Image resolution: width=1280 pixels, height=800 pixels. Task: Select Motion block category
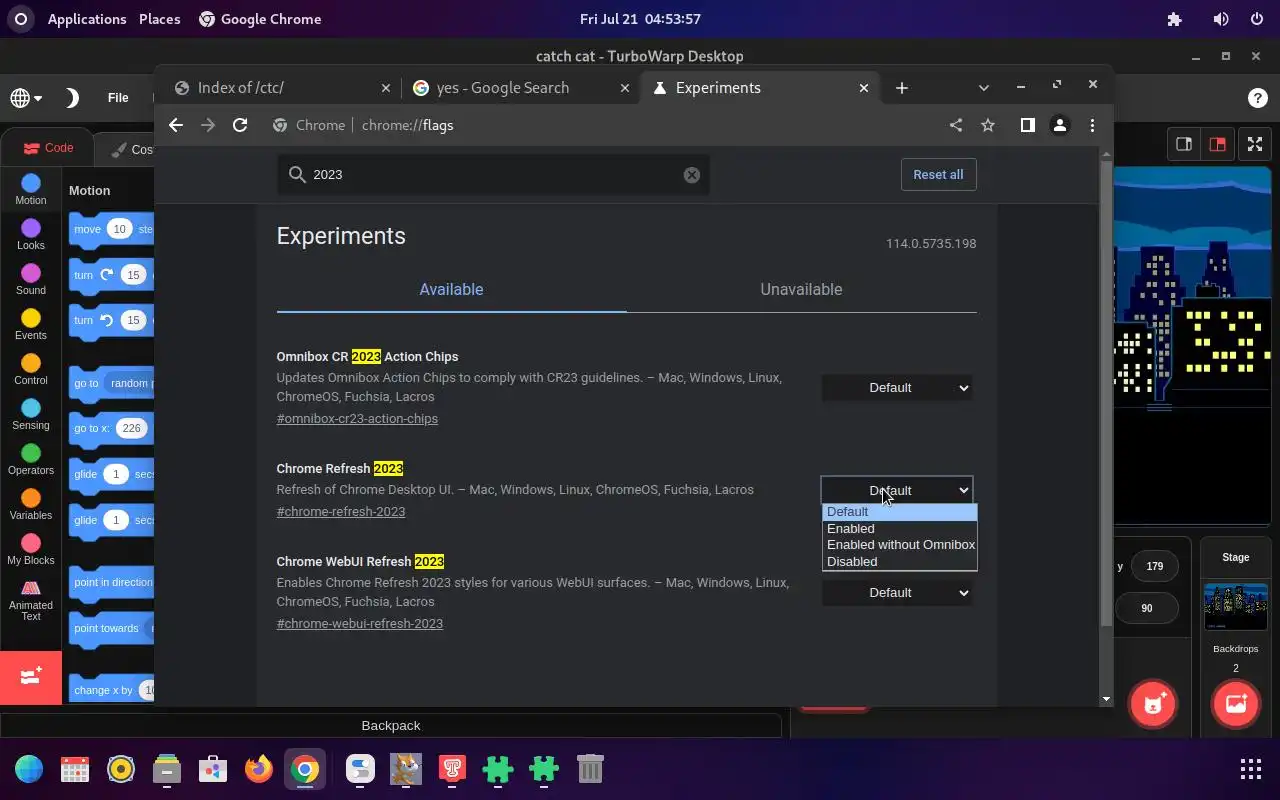[31, 189]
